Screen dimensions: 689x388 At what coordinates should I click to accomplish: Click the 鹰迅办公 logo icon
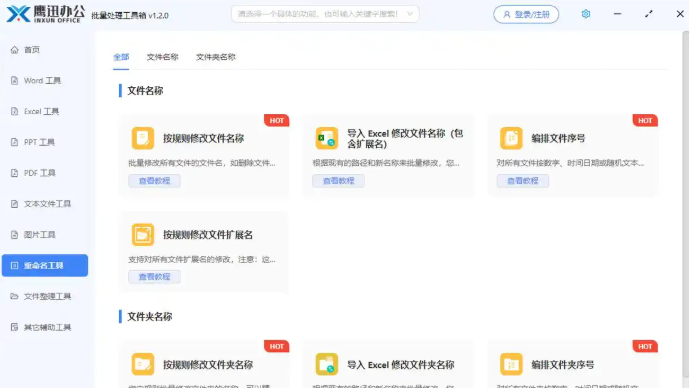tap(18, 14)
